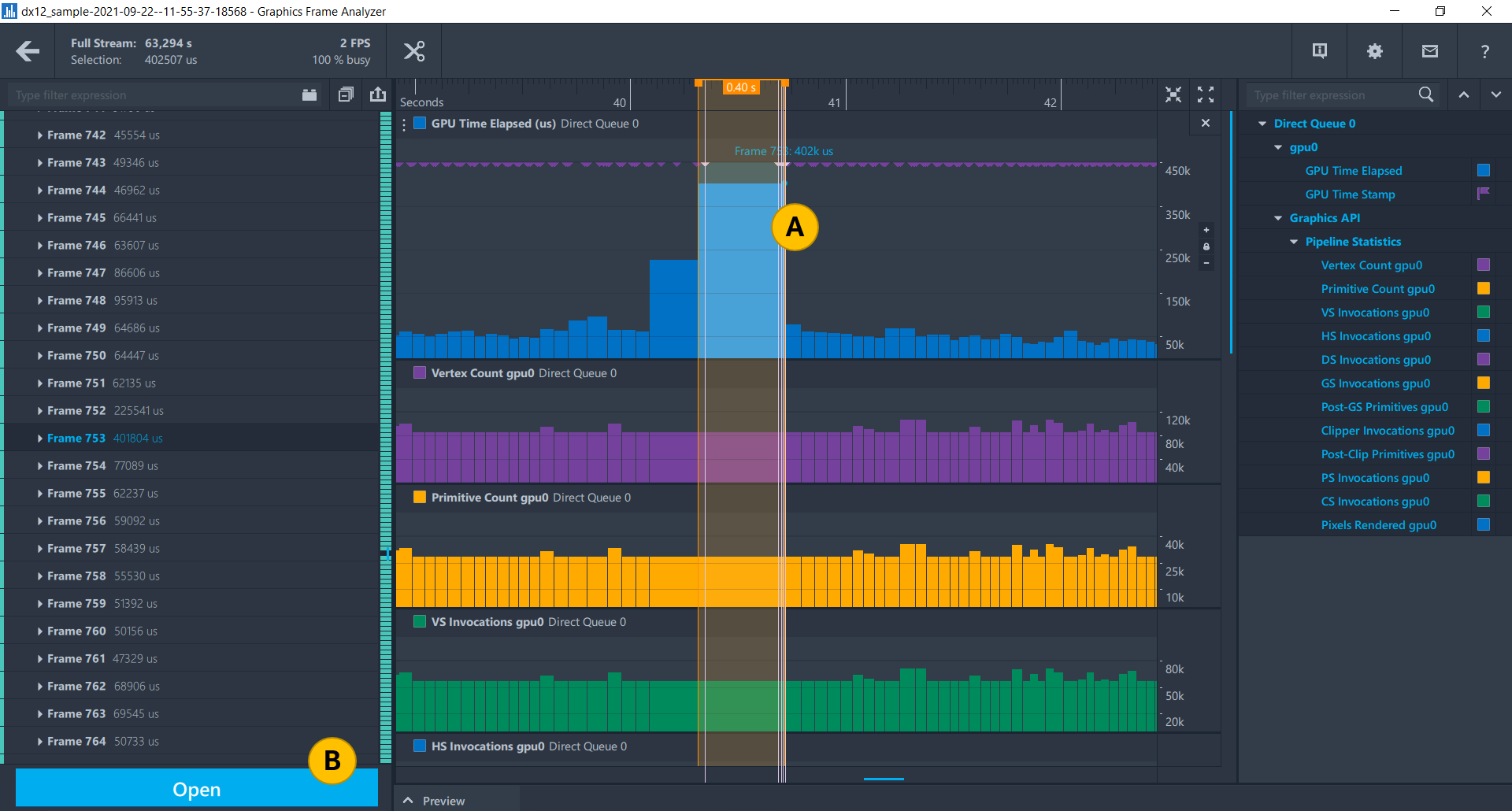Collapse the Pipeline Statistics group
The width and height of the screenshot is (1512, 811).
[x=1294, y=242]
